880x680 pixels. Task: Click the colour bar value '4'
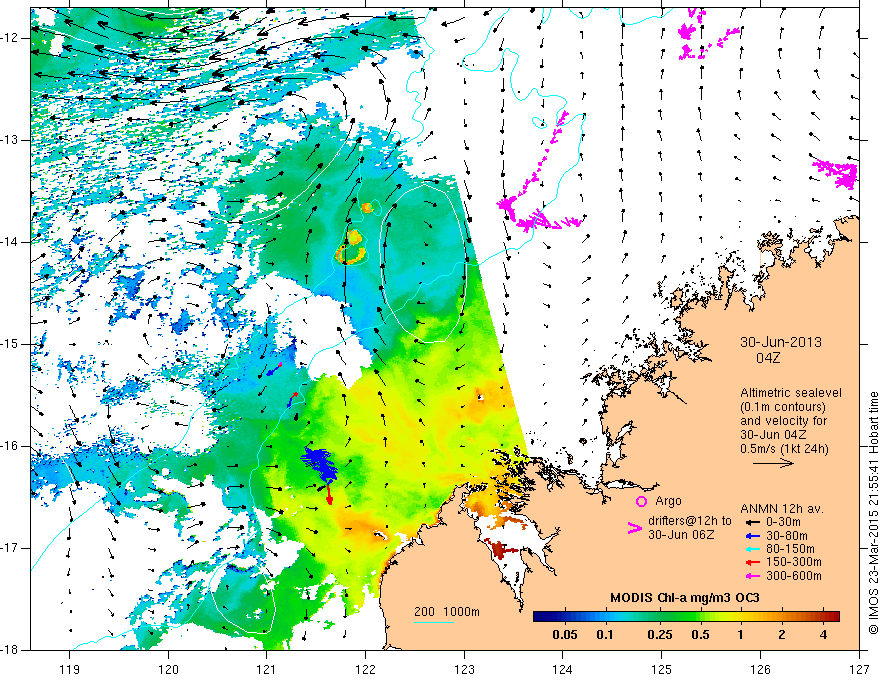(823, 635)
